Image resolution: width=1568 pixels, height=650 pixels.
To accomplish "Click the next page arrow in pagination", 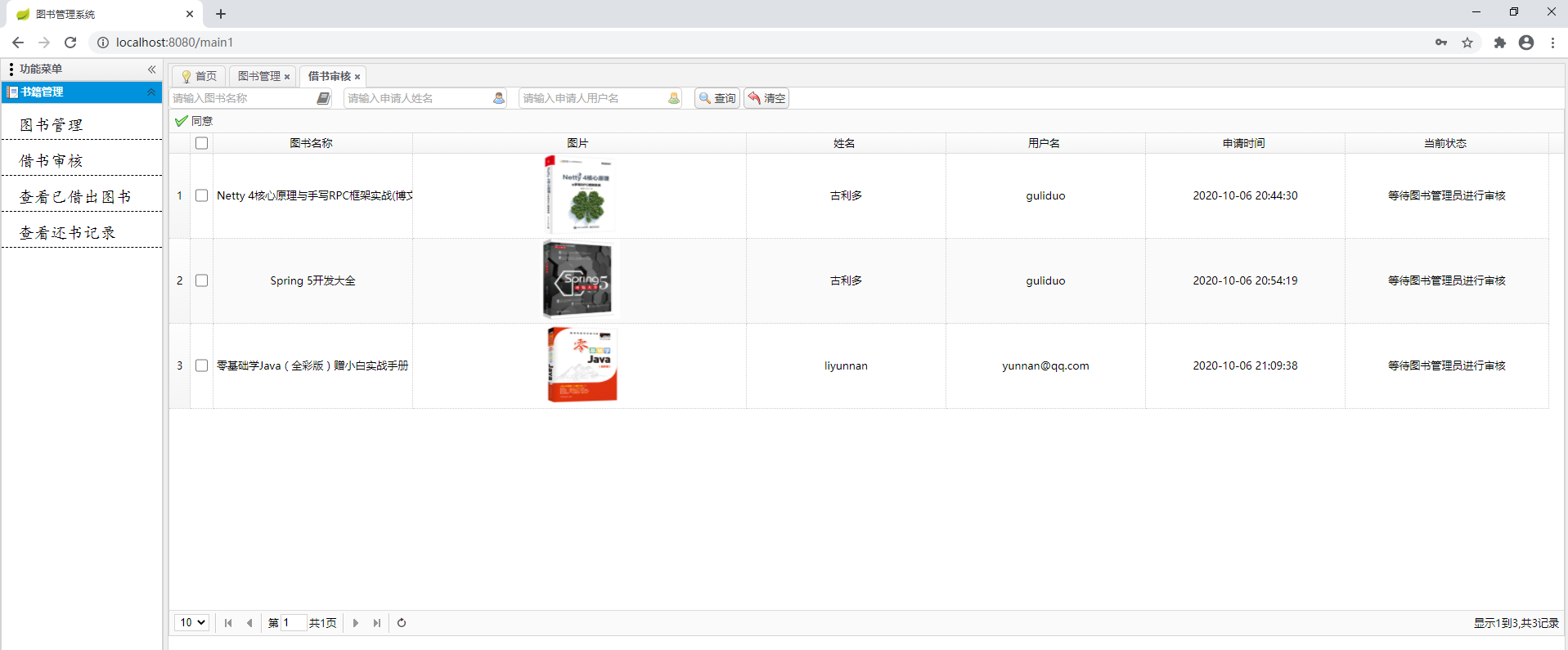I will 356,623.
